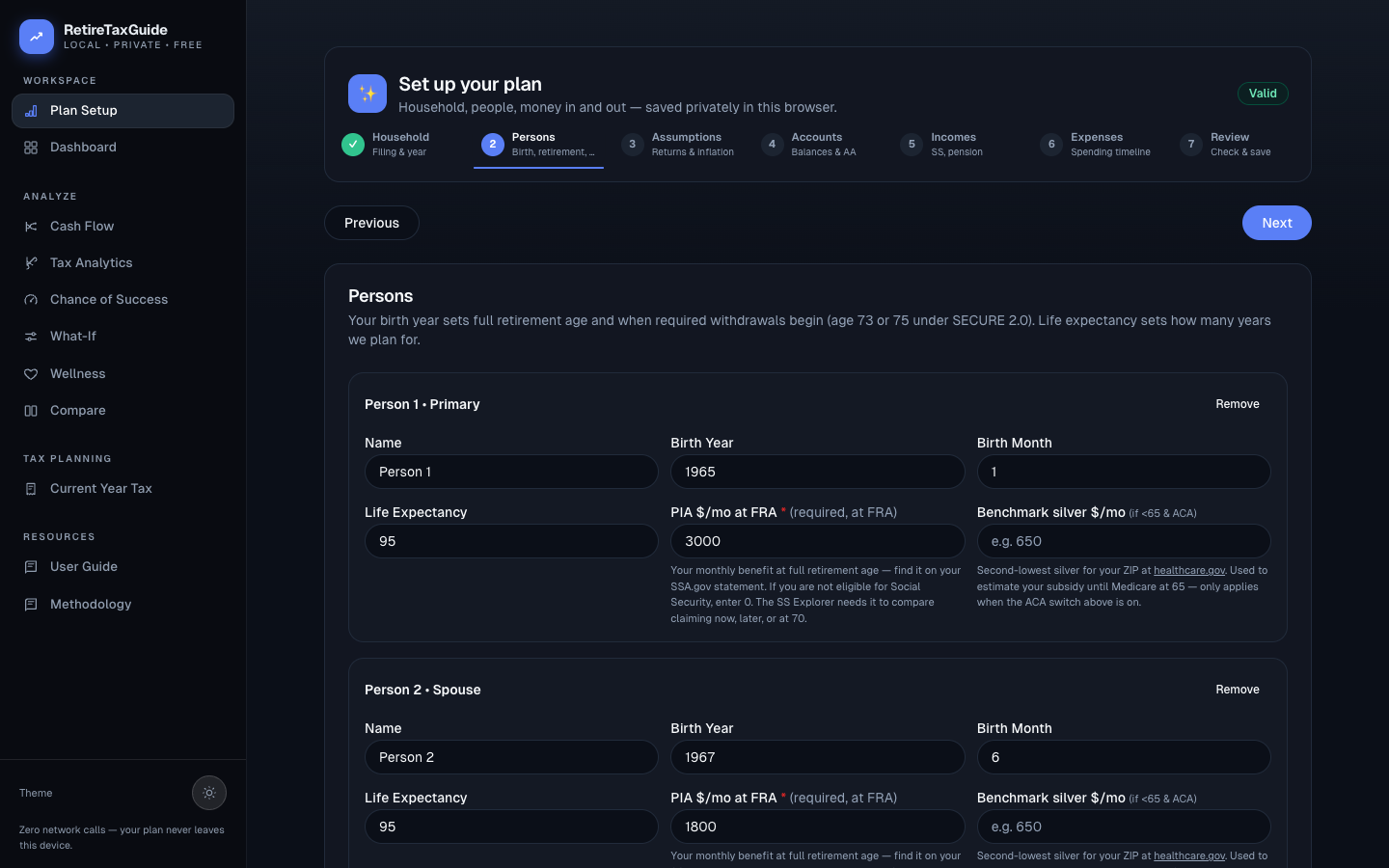Click the Methodology icon
1389x868 pixels.
31,605
